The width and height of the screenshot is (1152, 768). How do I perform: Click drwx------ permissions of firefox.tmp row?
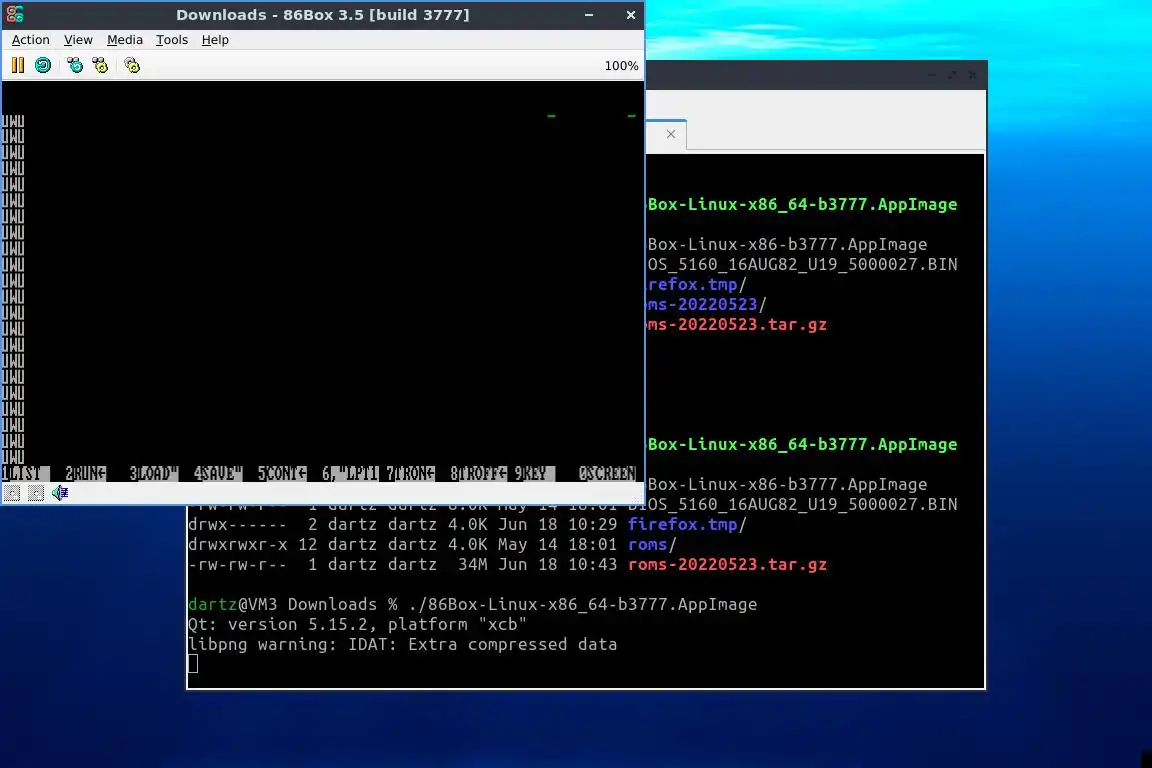pyautogui.click(x=237, y=524)
